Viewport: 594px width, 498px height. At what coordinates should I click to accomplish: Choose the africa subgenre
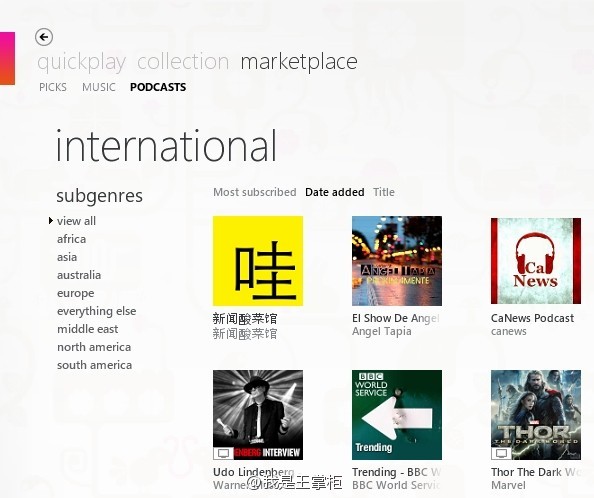[x=71, y=239]
